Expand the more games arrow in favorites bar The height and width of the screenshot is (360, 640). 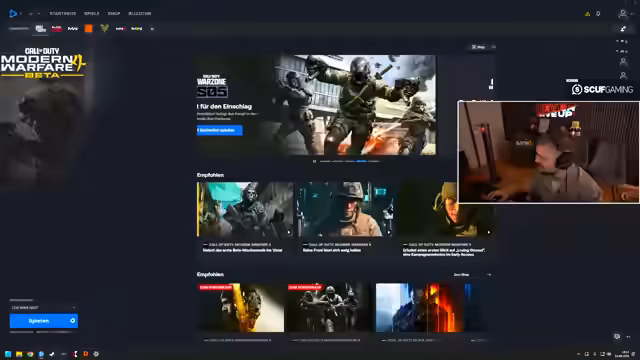pos(152,29)
